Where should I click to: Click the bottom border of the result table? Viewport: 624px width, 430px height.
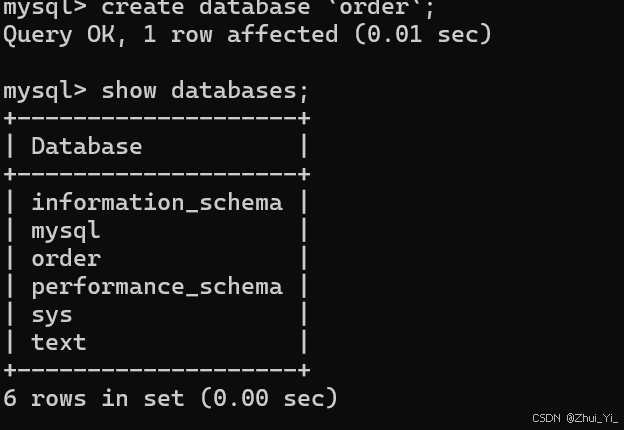click(157, 370)
